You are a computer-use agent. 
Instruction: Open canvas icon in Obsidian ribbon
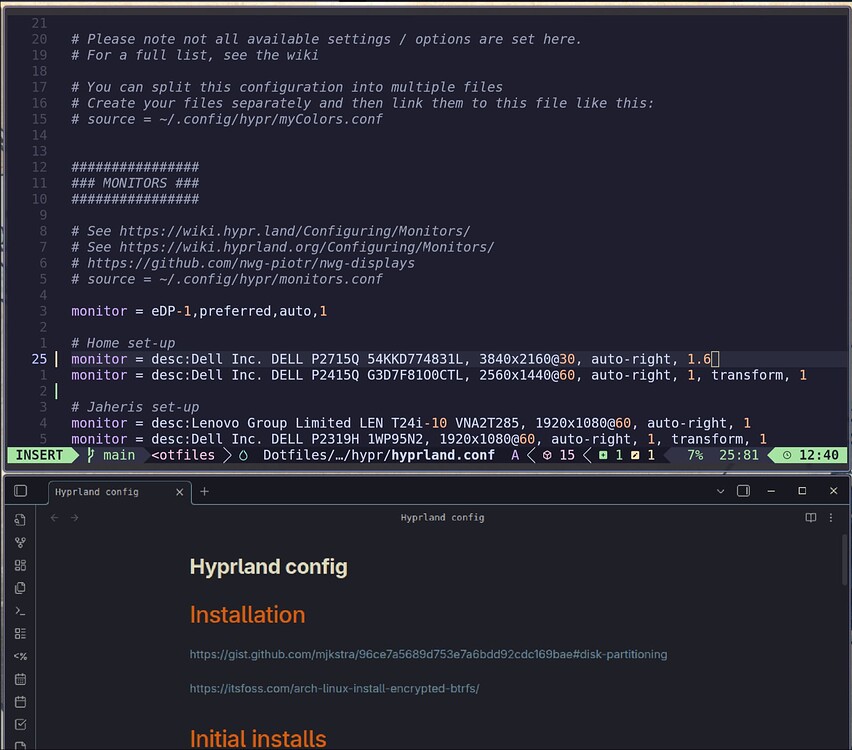point(21,565)
